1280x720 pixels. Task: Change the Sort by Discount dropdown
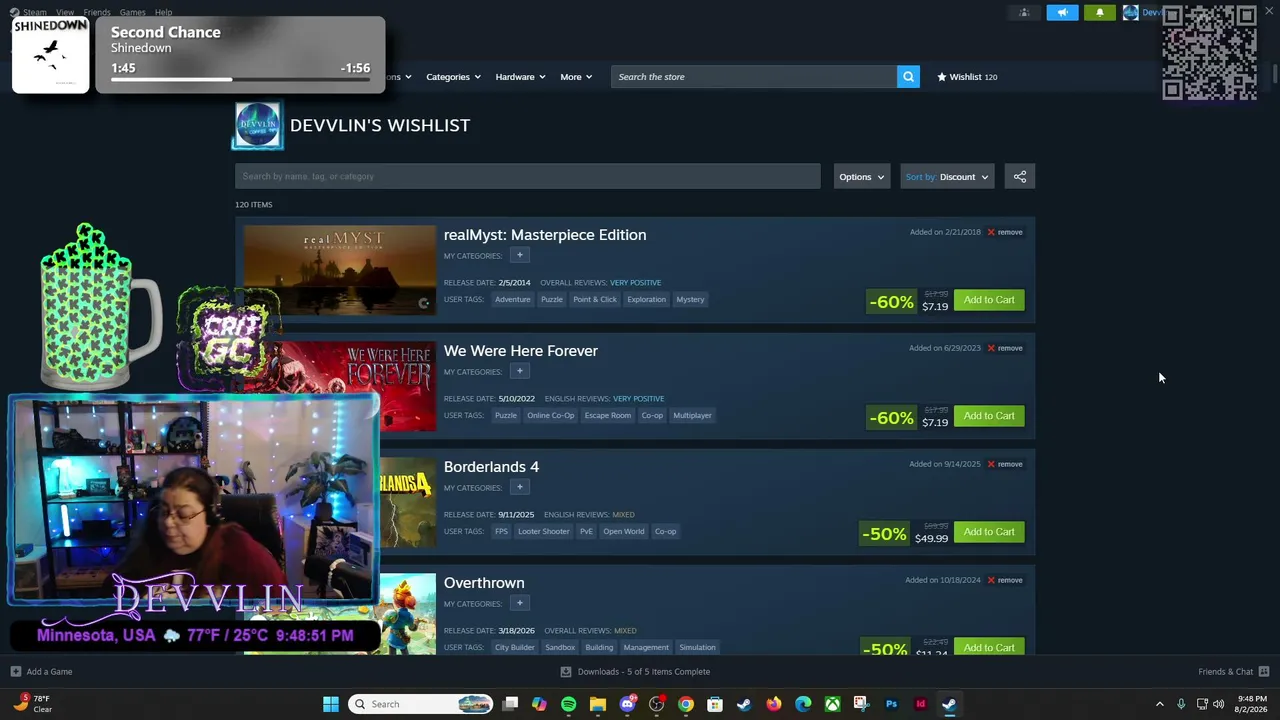coord(947,177)
